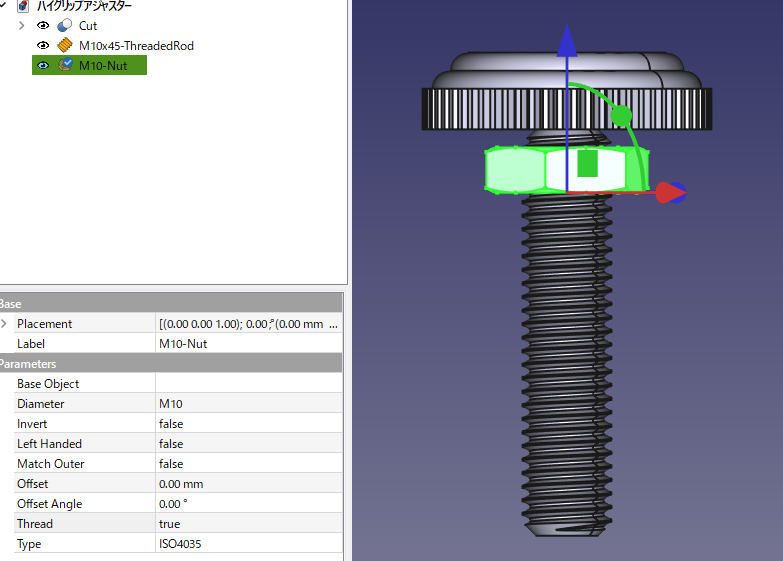Click the M10-Nut object icon
Screen dimensions: 783x561
click(65, 66)
